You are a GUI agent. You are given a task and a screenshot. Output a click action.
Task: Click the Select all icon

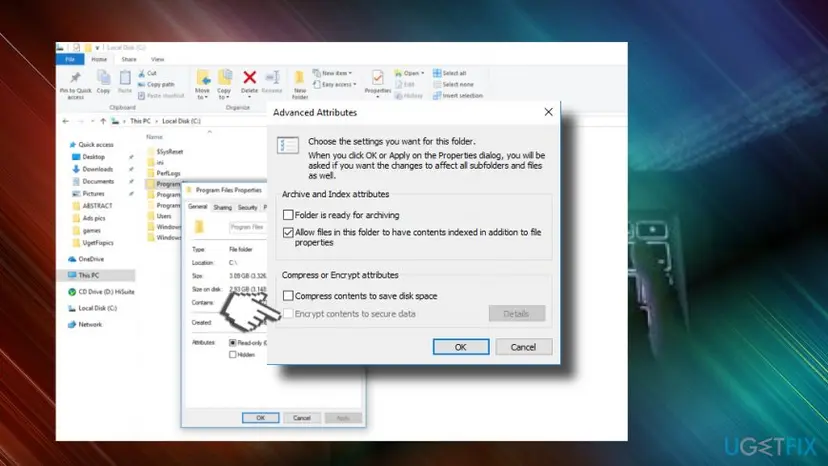click(x=437, y=73)
